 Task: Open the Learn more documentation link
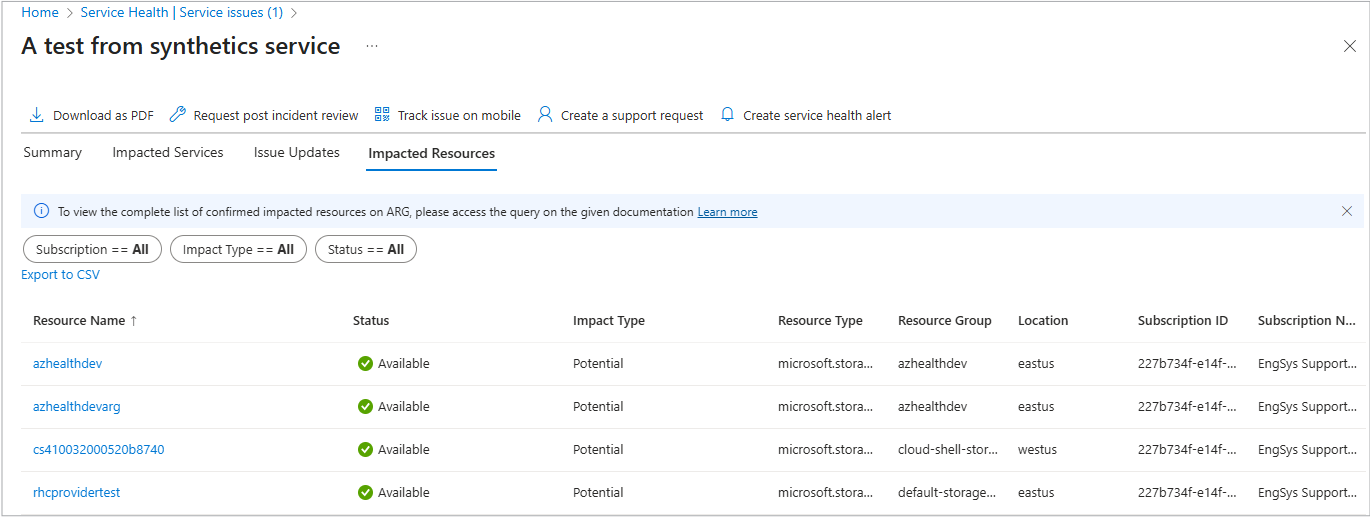coord(727,212)
